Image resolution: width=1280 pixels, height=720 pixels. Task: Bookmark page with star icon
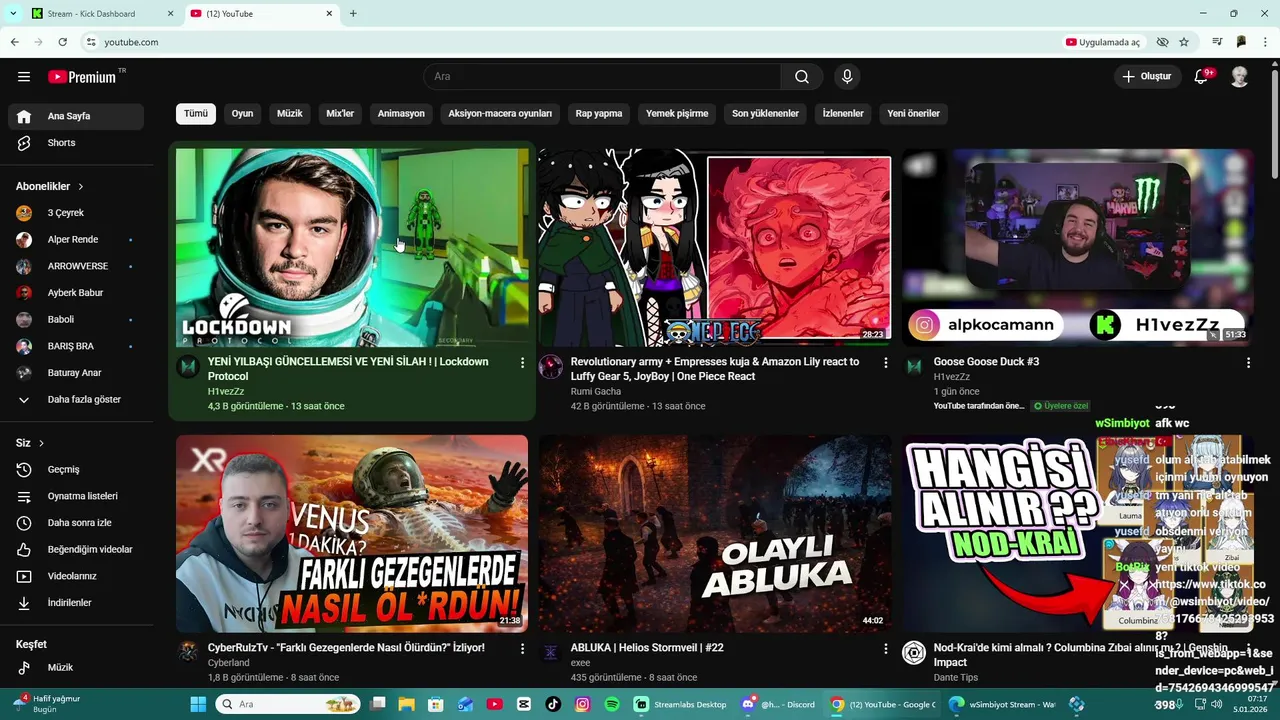pos(1184,42)
